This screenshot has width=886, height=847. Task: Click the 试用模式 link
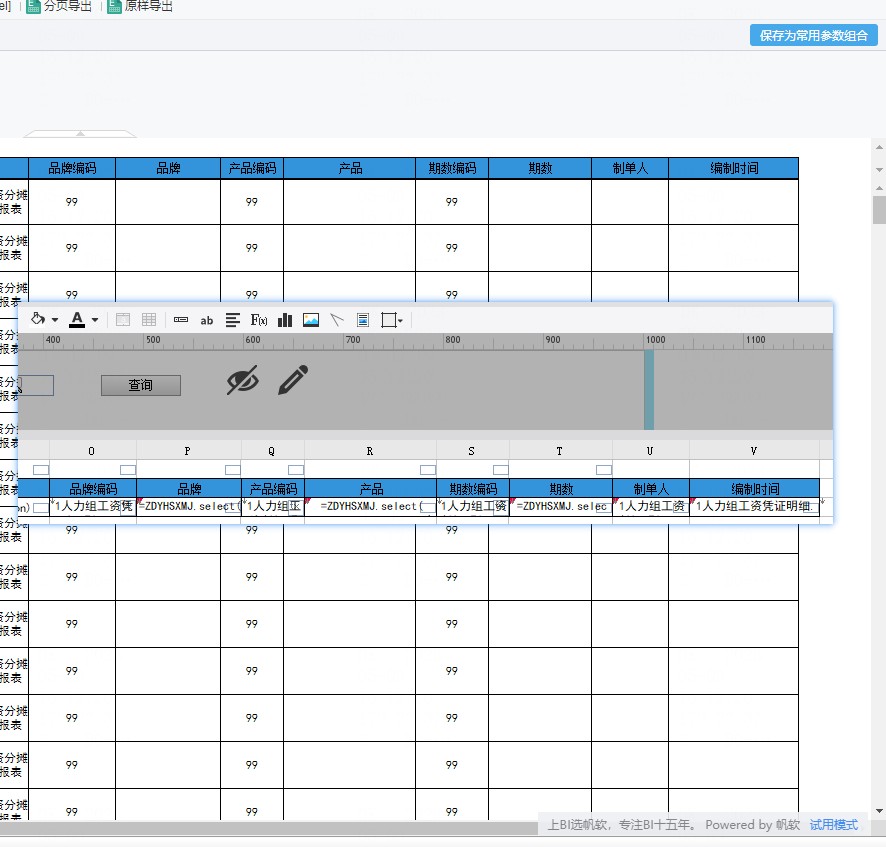[833, 825]
